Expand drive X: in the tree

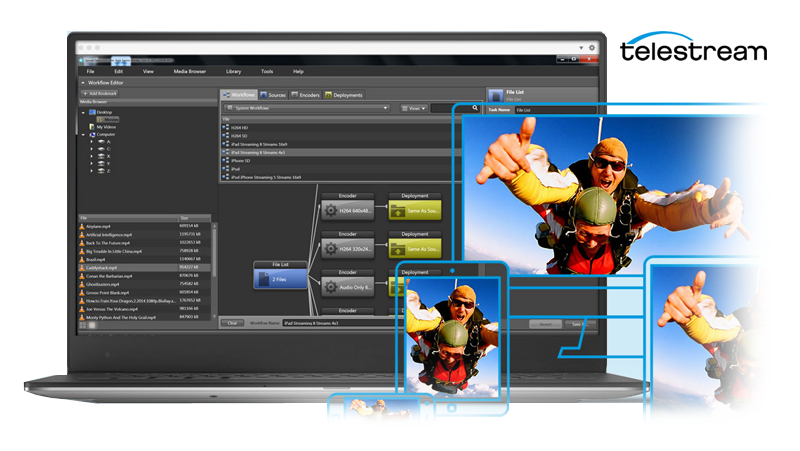point(92,156)
